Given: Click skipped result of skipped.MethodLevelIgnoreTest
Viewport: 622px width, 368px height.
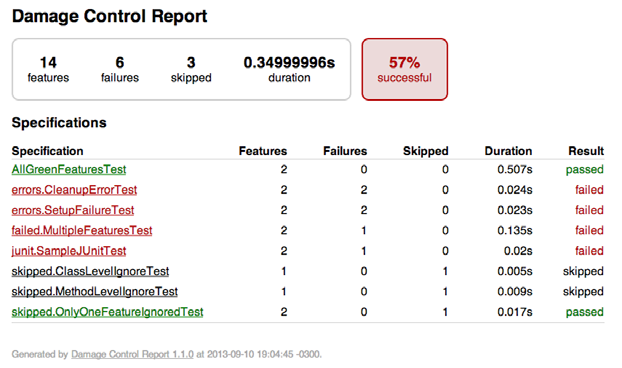Looking at the screenshot, I should click(x=583, y=291).
